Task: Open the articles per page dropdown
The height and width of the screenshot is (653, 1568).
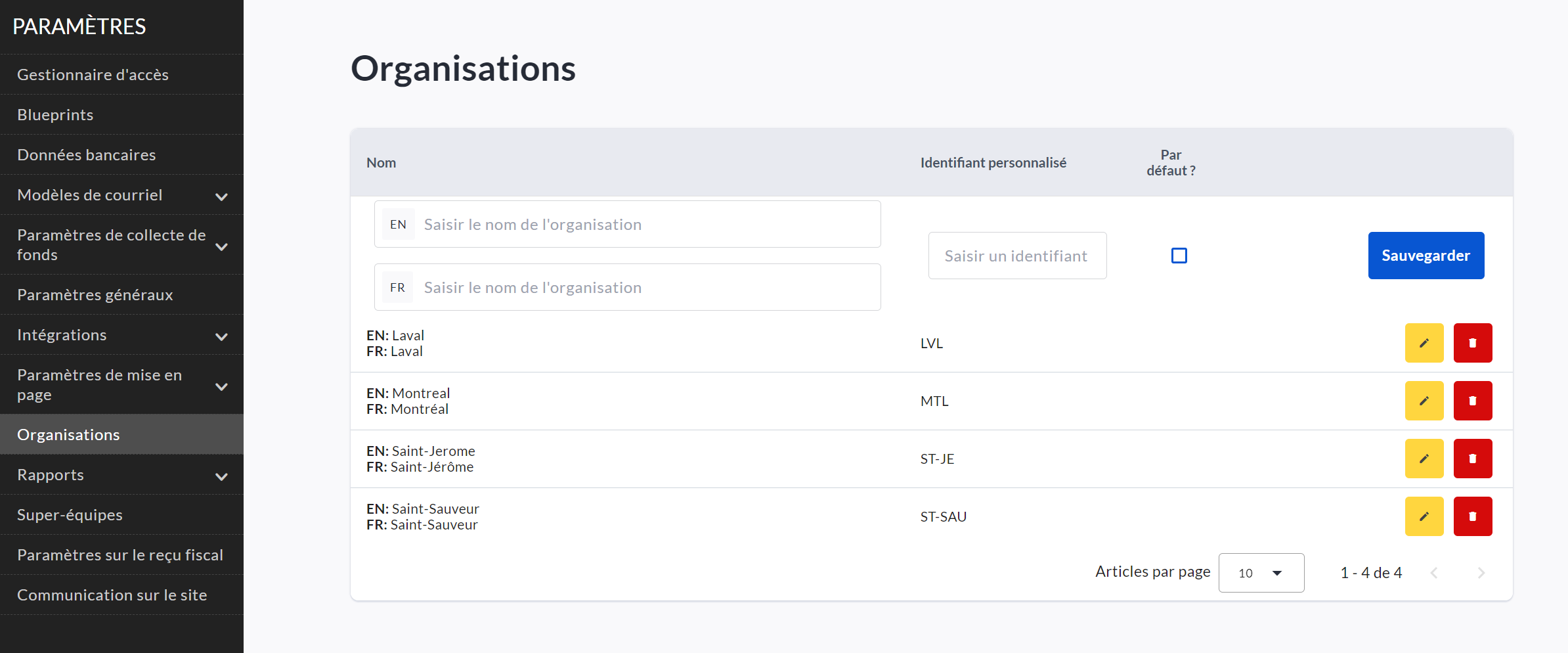Action: [x=1261, y=573]
